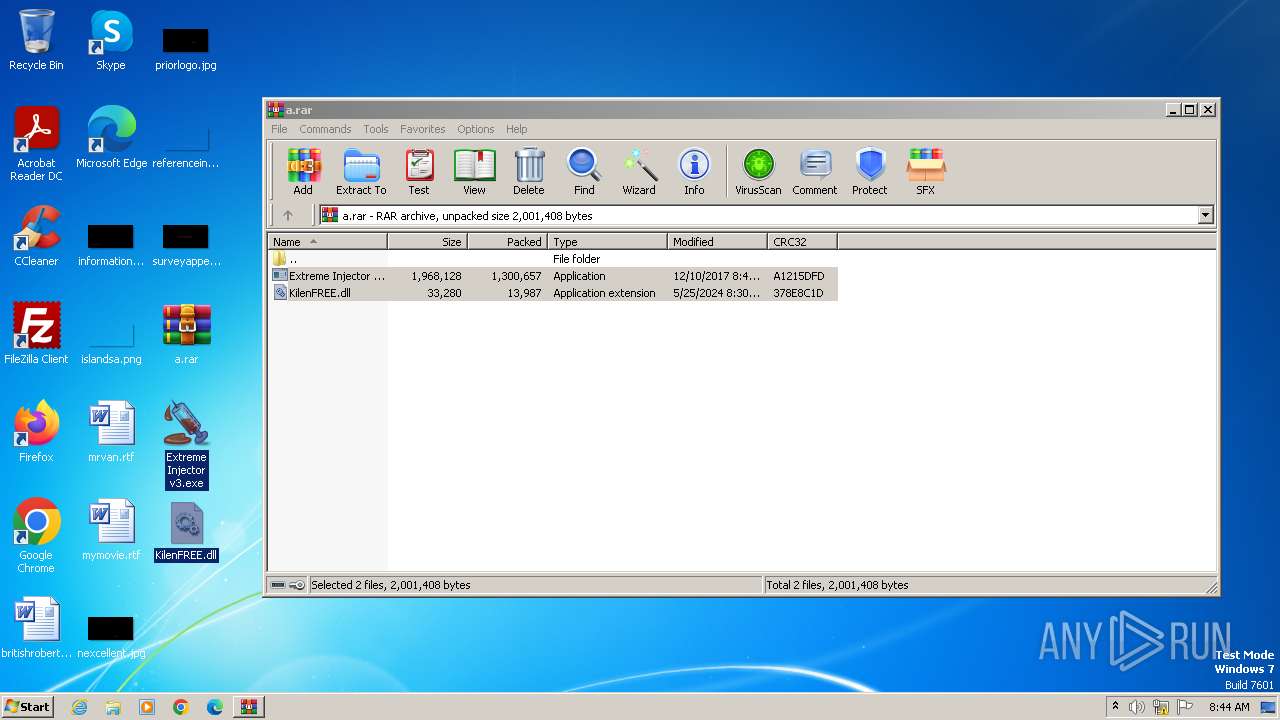
Task: Open the Favorites menu
Action: point(423,129)
